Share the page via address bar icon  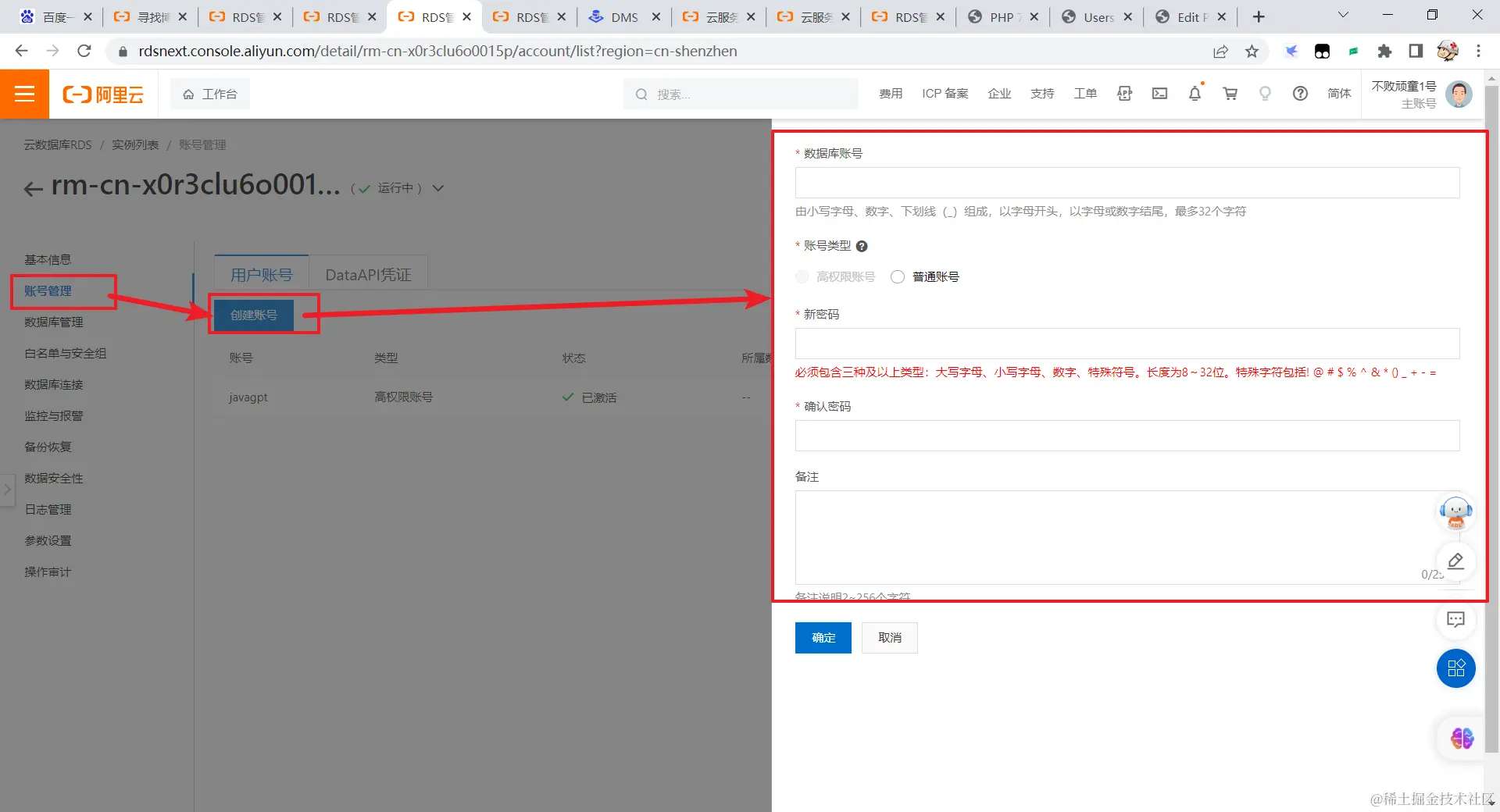[x=1220, y=51]
